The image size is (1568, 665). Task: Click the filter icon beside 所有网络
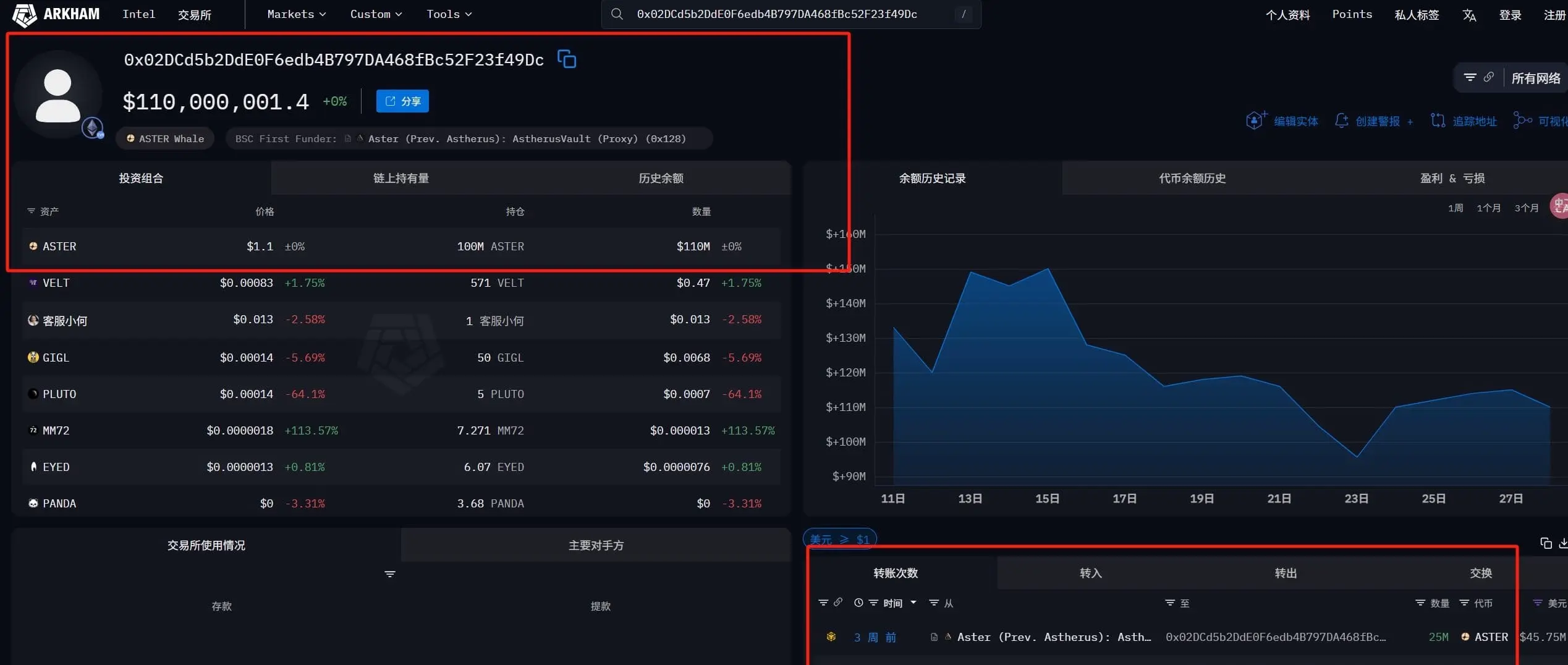point(1470,77)
